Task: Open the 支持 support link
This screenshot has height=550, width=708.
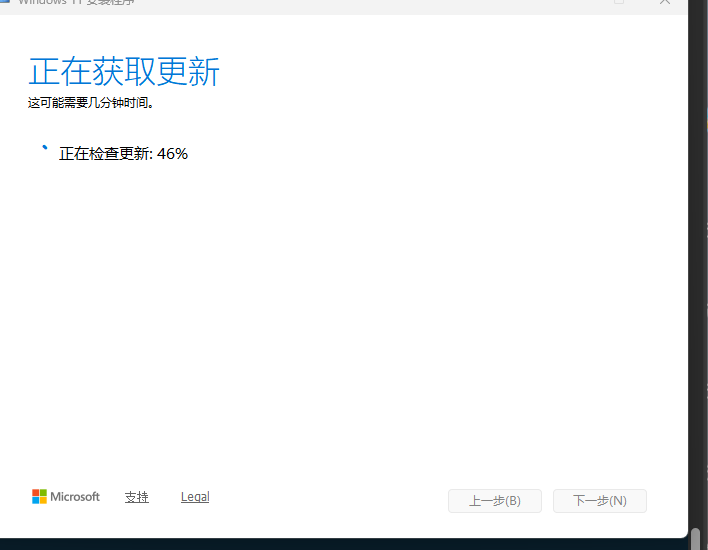Action: pos(137,497)
